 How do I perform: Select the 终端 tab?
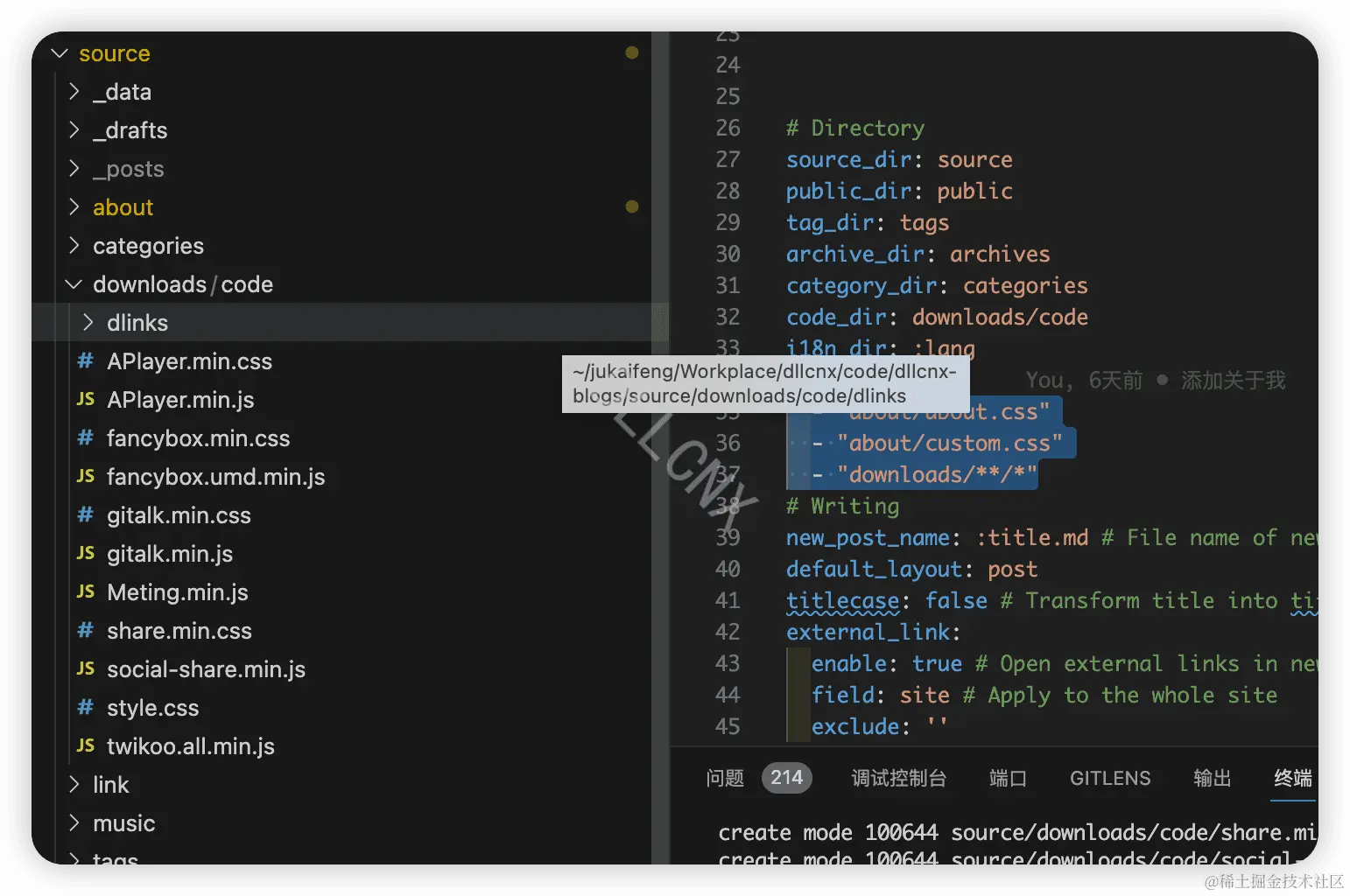tap(1293, 778)
